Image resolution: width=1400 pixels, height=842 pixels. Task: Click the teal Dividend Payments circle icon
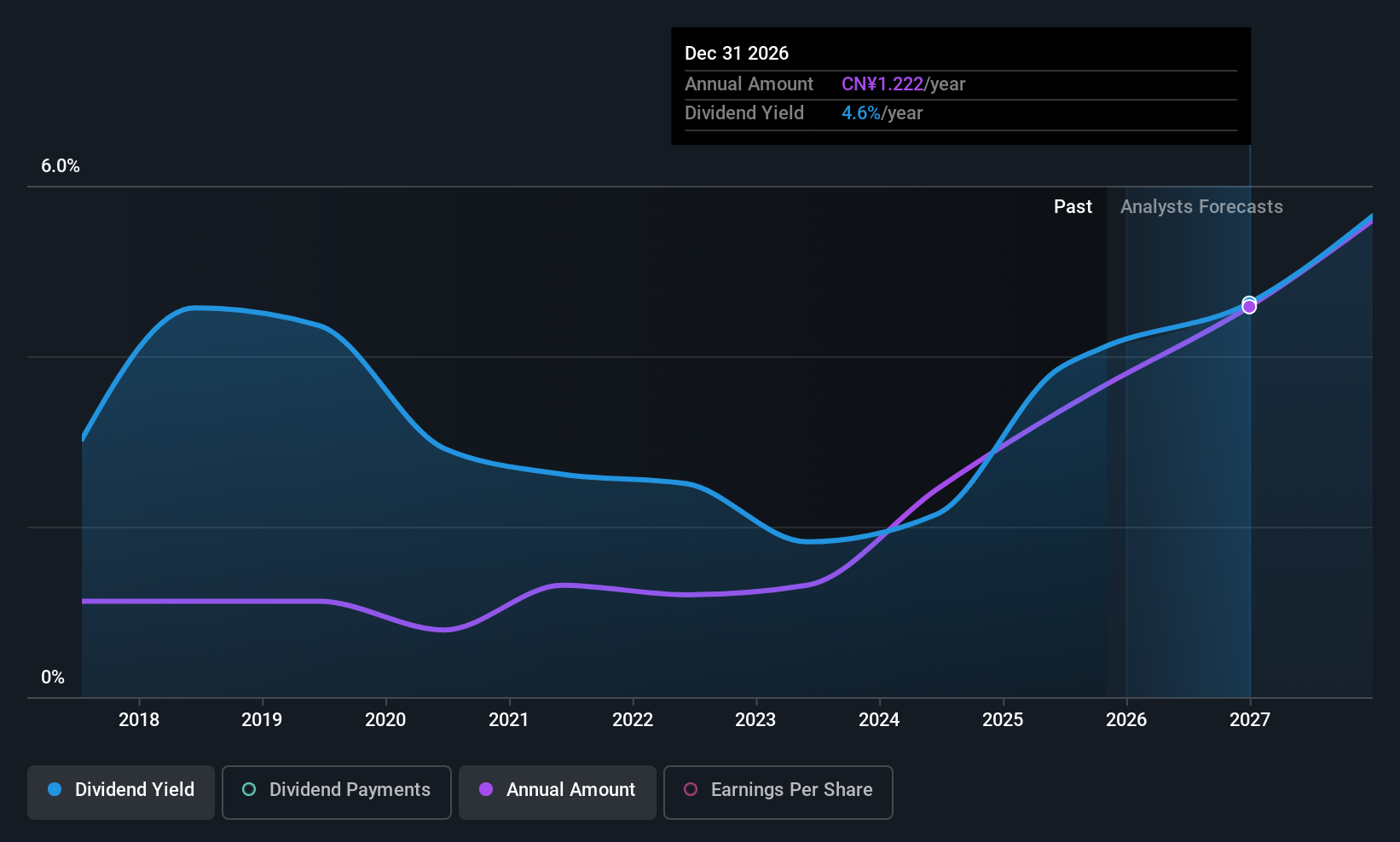click(x=248, y=790)
